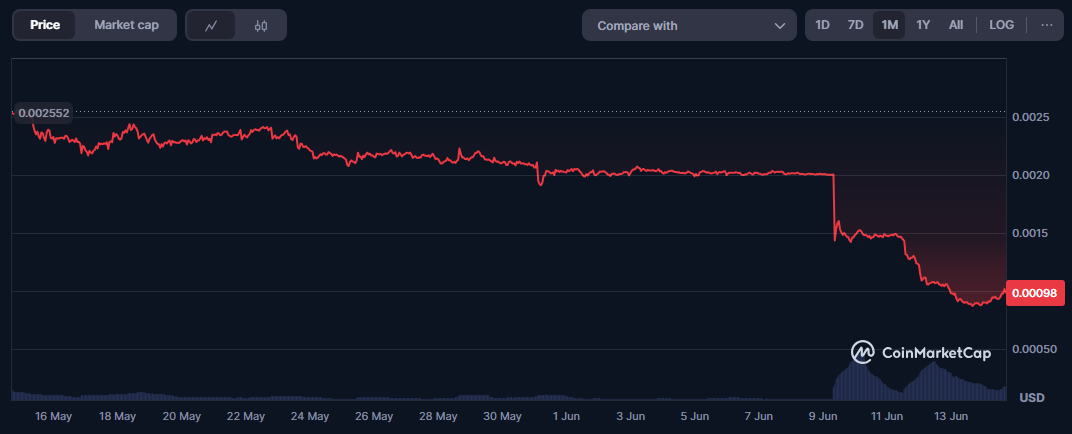The height and width of the screenshot is (434, 1072).
Task: Click the 3 Jun date label
Action: [630, 416]
